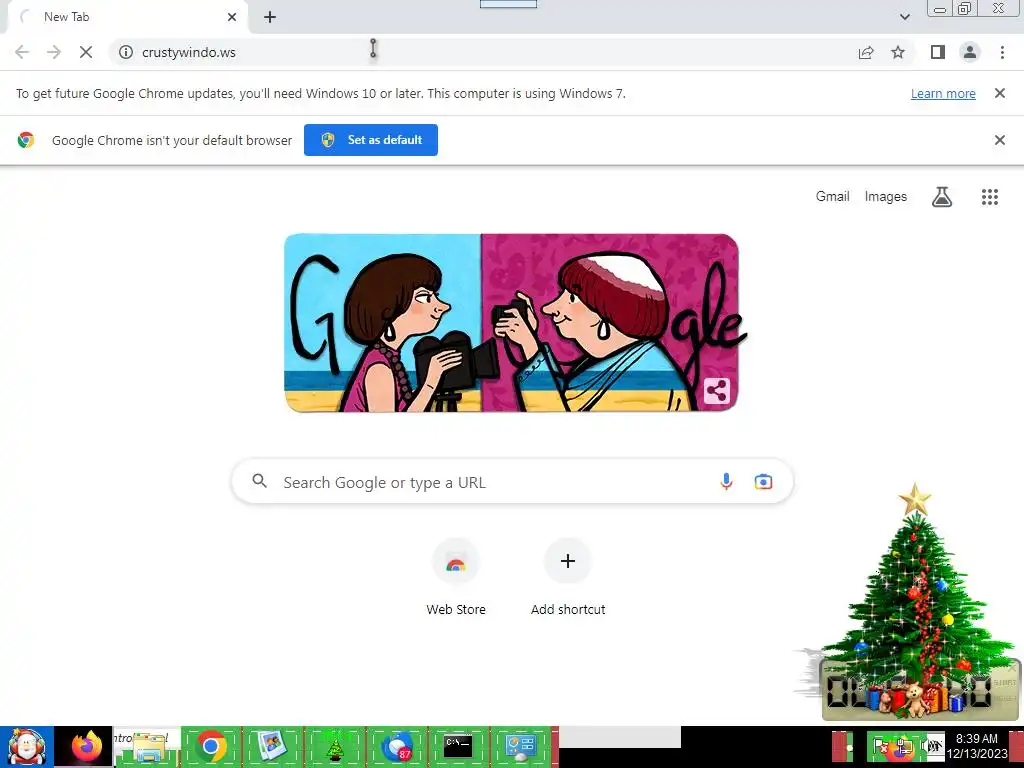Open Web Store shortcut

click(456, 577)
